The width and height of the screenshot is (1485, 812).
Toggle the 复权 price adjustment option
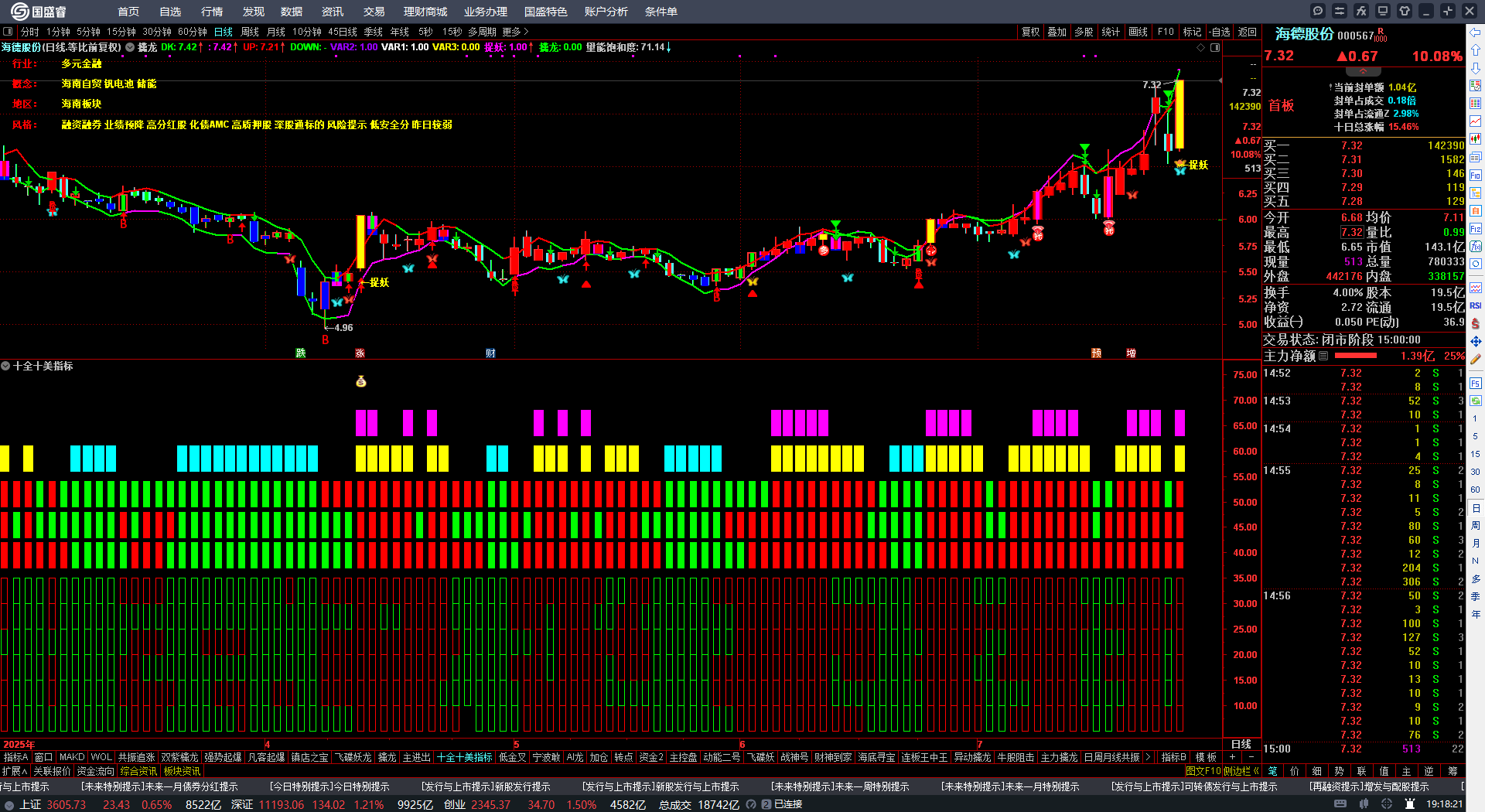click(x=1031, y=32)
